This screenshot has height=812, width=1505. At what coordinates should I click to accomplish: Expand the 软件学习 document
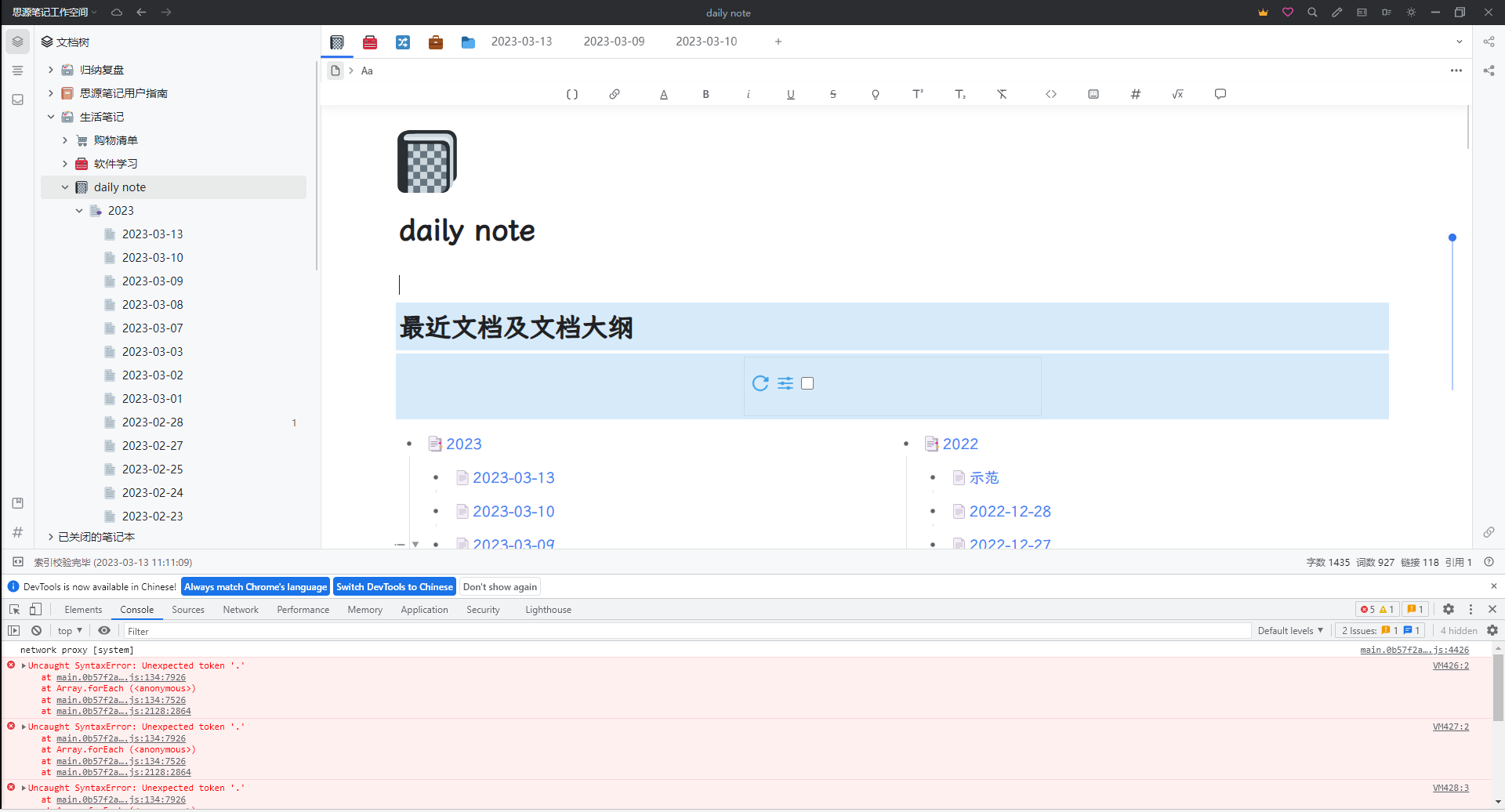(x=65, y=164)
